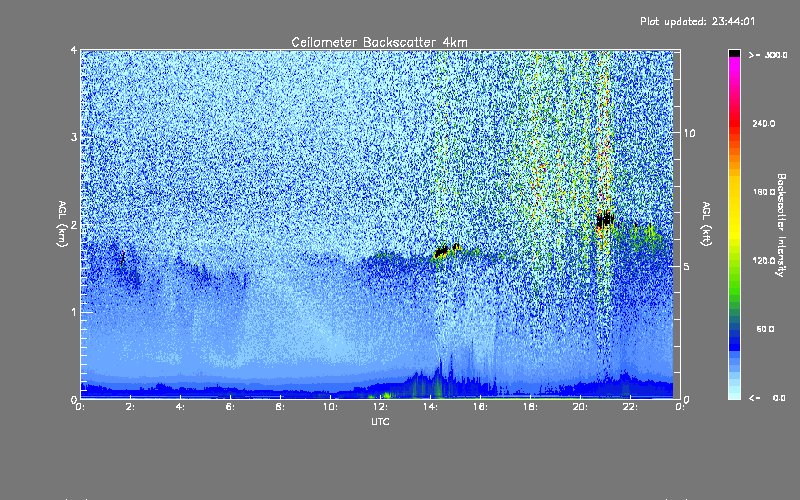Click the '3' label on left km axis
Viewport: 800px width, 500px height.
[x=74, y=137]
